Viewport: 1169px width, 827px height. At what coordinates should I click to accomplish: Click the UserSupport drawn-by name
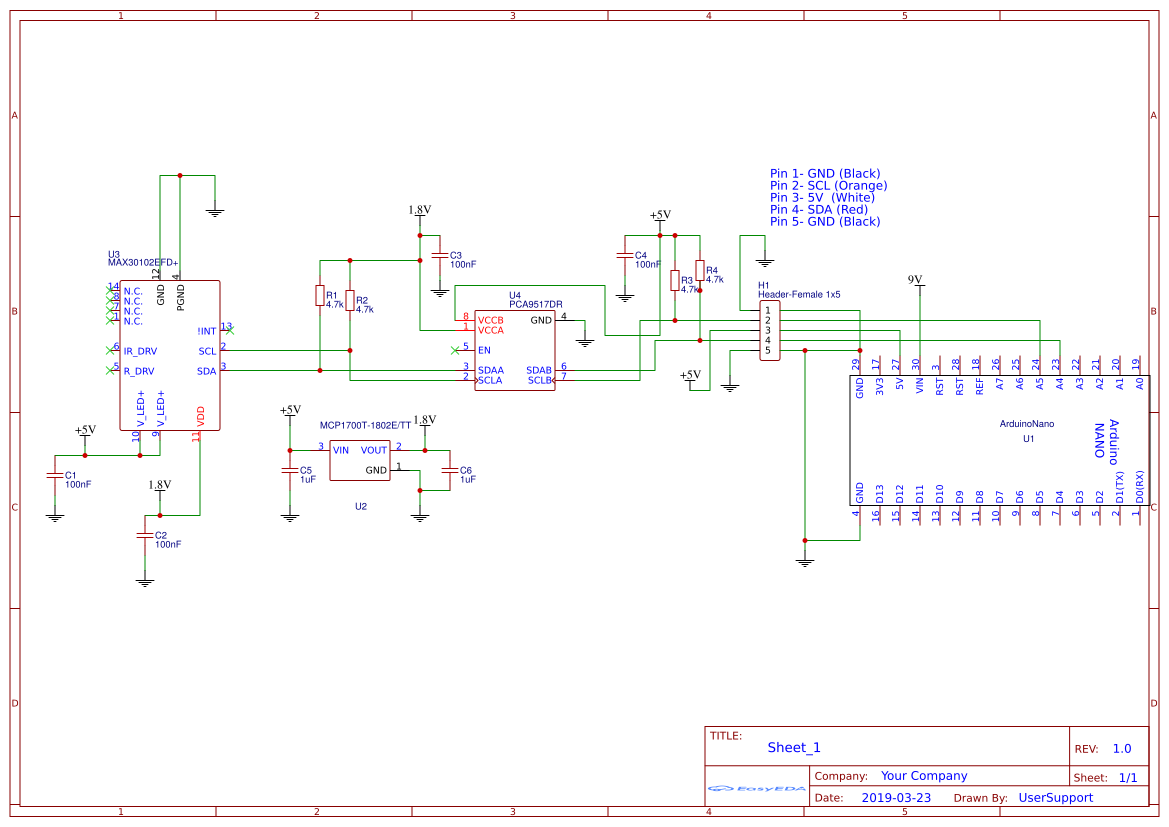click(x=1056, y=797)
